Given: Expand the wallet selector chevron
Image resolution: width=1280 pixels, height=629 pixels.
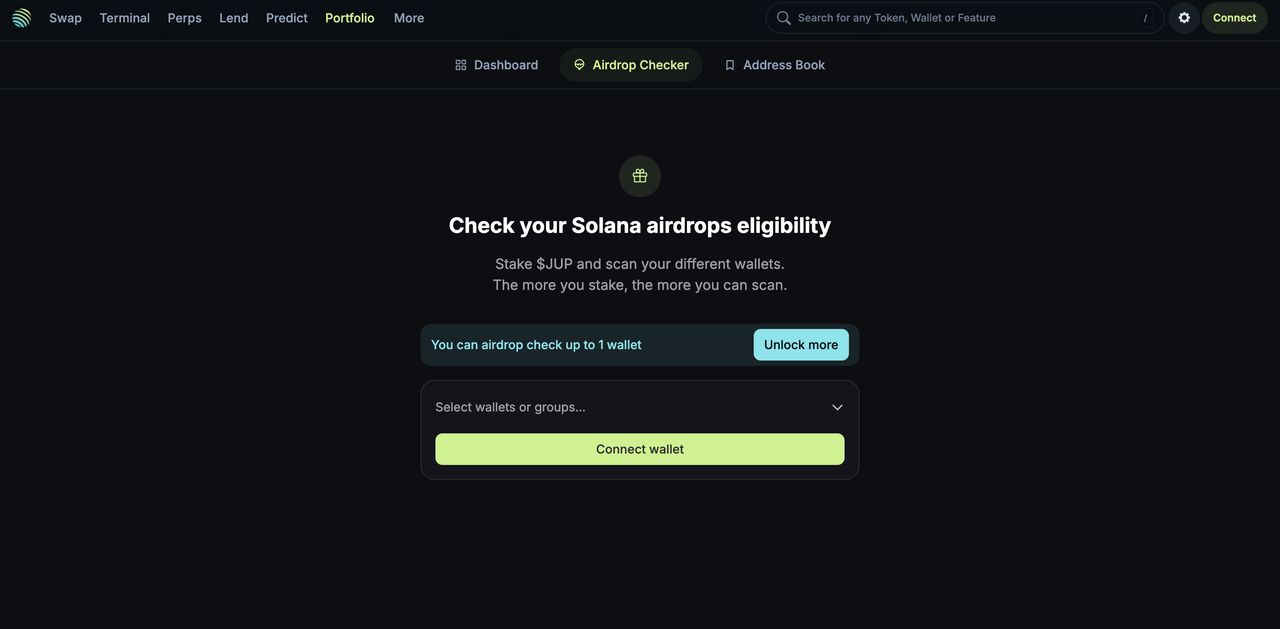Looking at the screenshot, I should 837,407.
